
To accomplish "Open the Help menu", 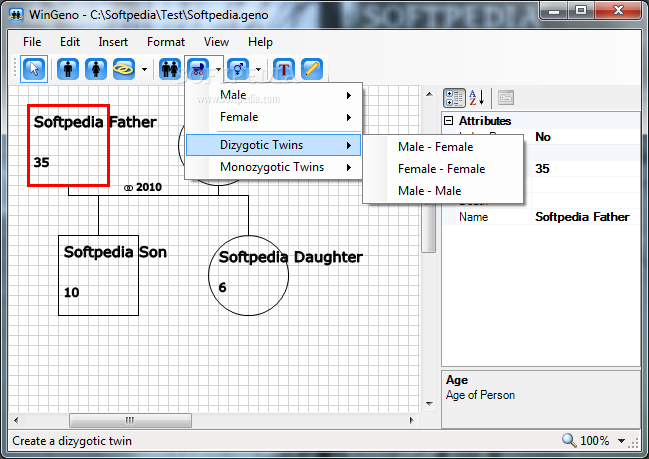I will [260, 42].
